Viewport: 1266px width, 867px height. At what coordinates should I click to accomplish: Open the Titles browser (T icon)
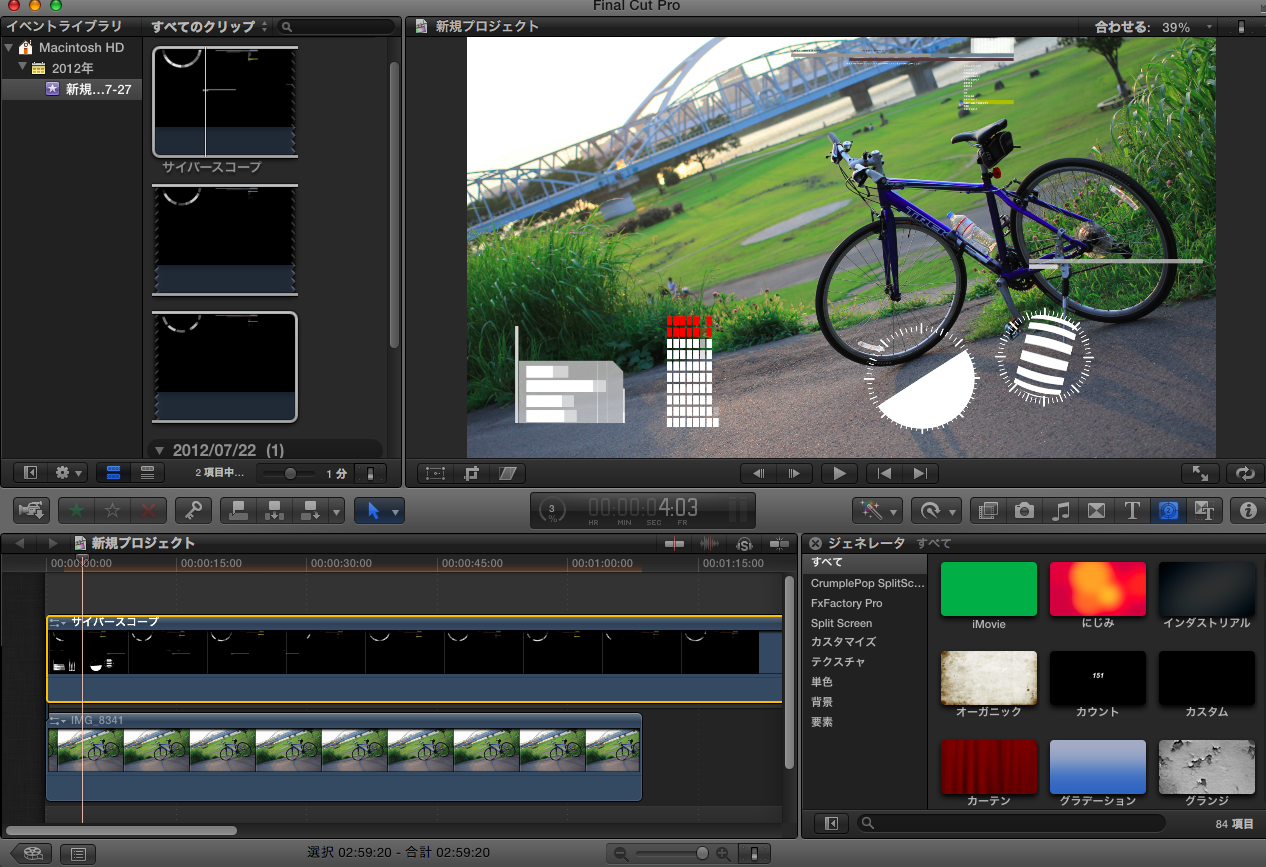1132,510
